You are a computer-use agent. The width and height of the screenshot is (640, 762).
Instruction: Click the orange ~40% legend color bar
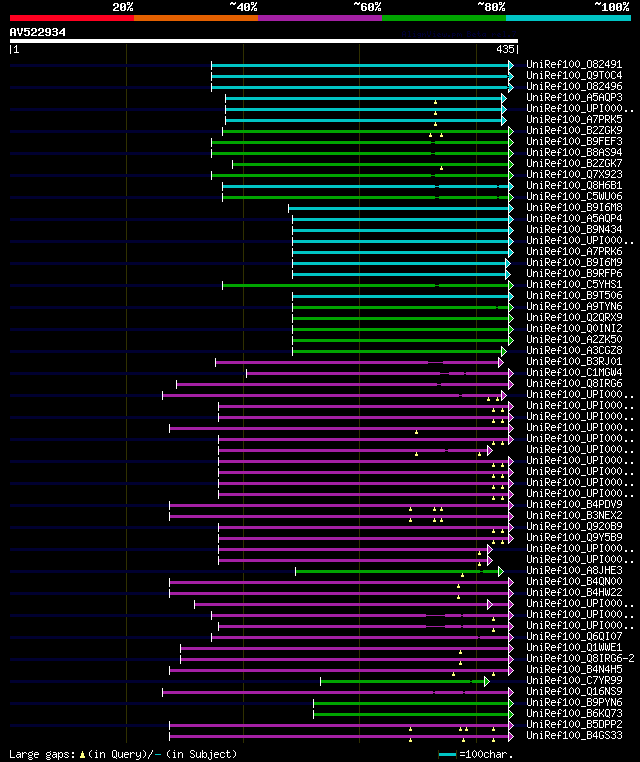point(196,18)
